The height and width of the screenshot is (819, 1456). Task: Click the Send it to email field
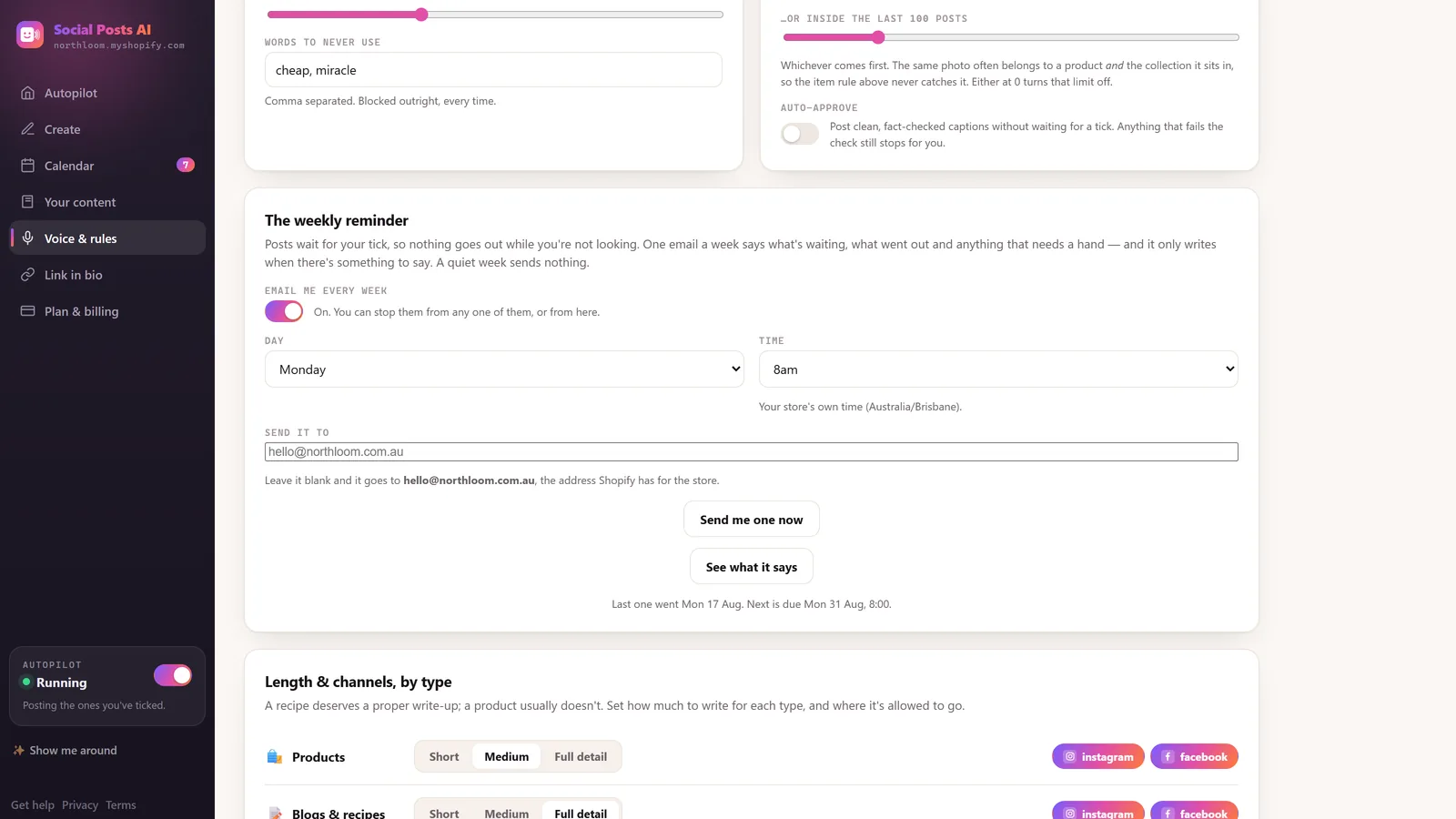752,452
